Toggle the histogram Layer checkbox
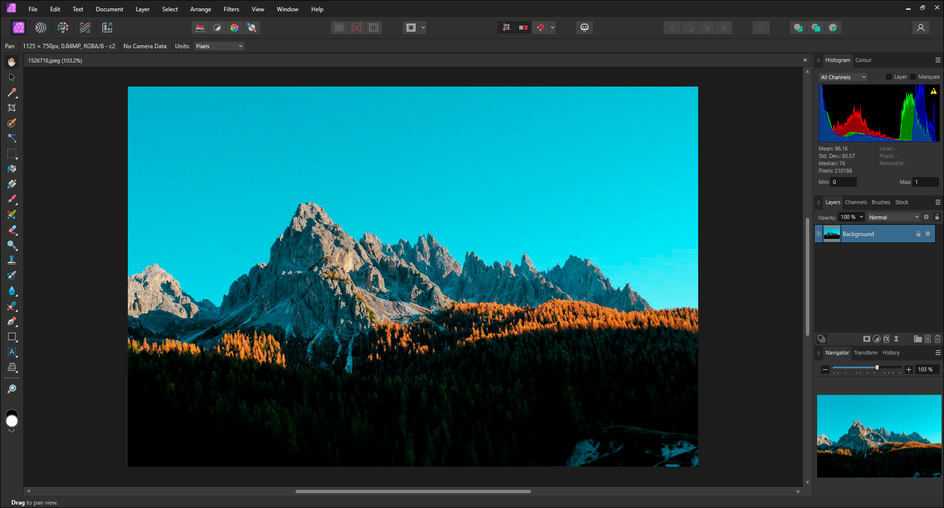 pos(889,77)
